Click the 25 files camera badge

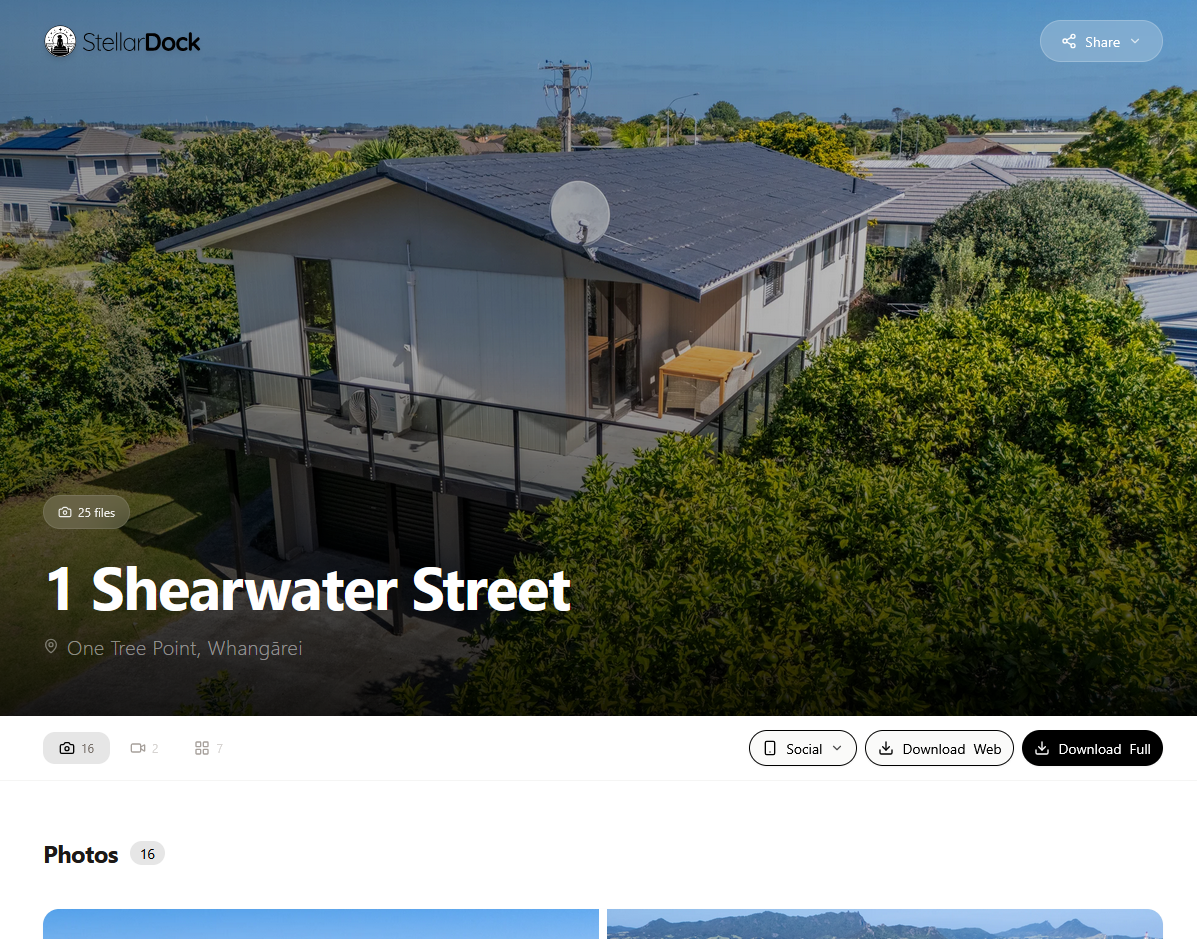86,512
